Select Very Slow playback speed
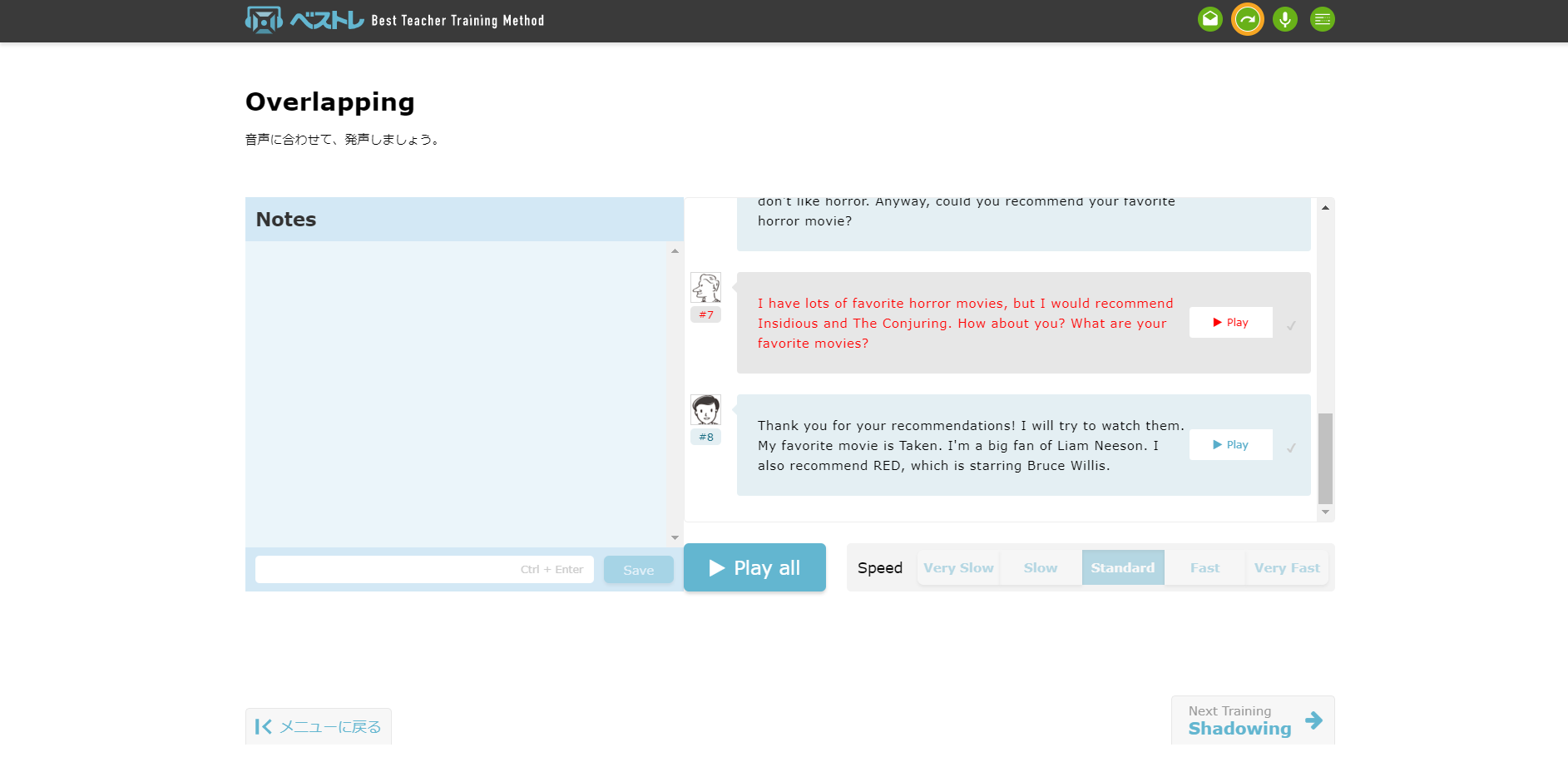1568x772 pixels. tap(958, 567)
